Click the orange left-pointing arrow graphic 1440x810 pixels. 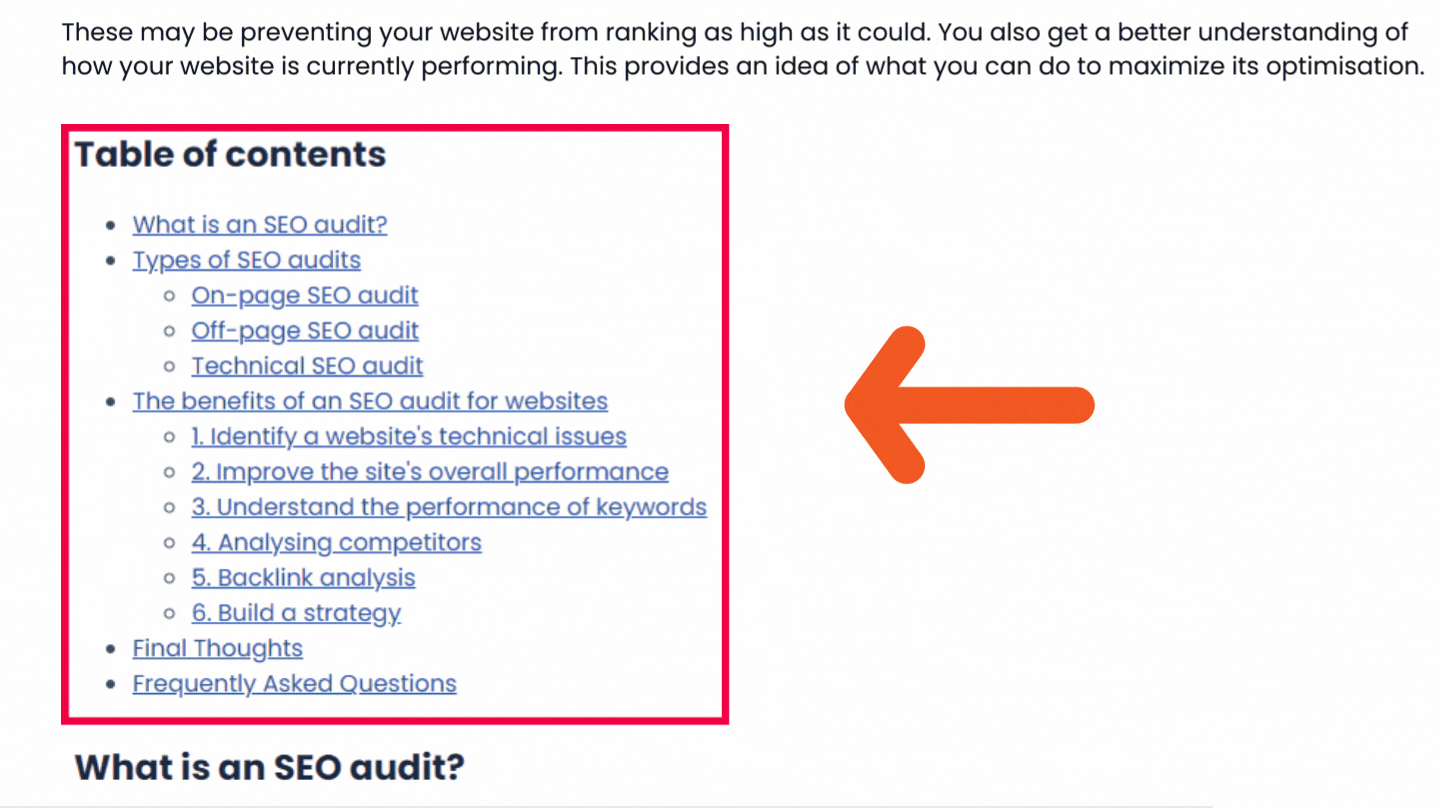tap(969, 405)
